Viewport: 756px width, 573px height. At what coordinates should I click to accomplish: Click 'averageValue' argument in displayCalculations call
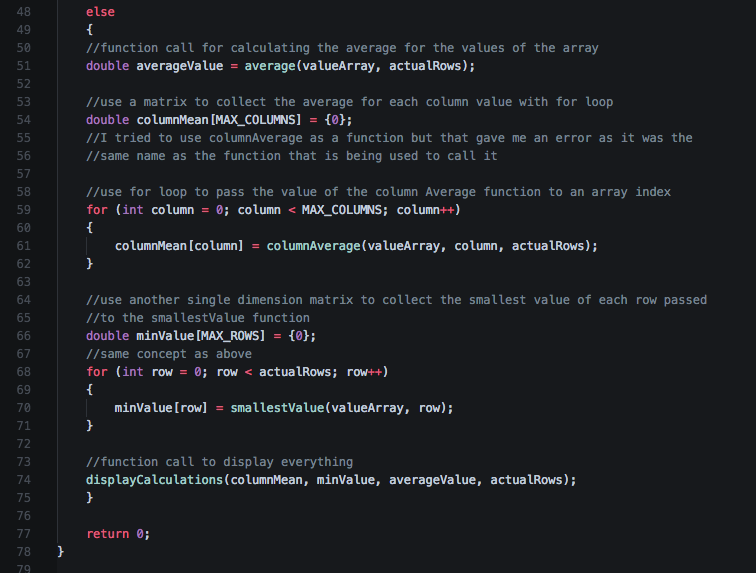click(432, 480)
